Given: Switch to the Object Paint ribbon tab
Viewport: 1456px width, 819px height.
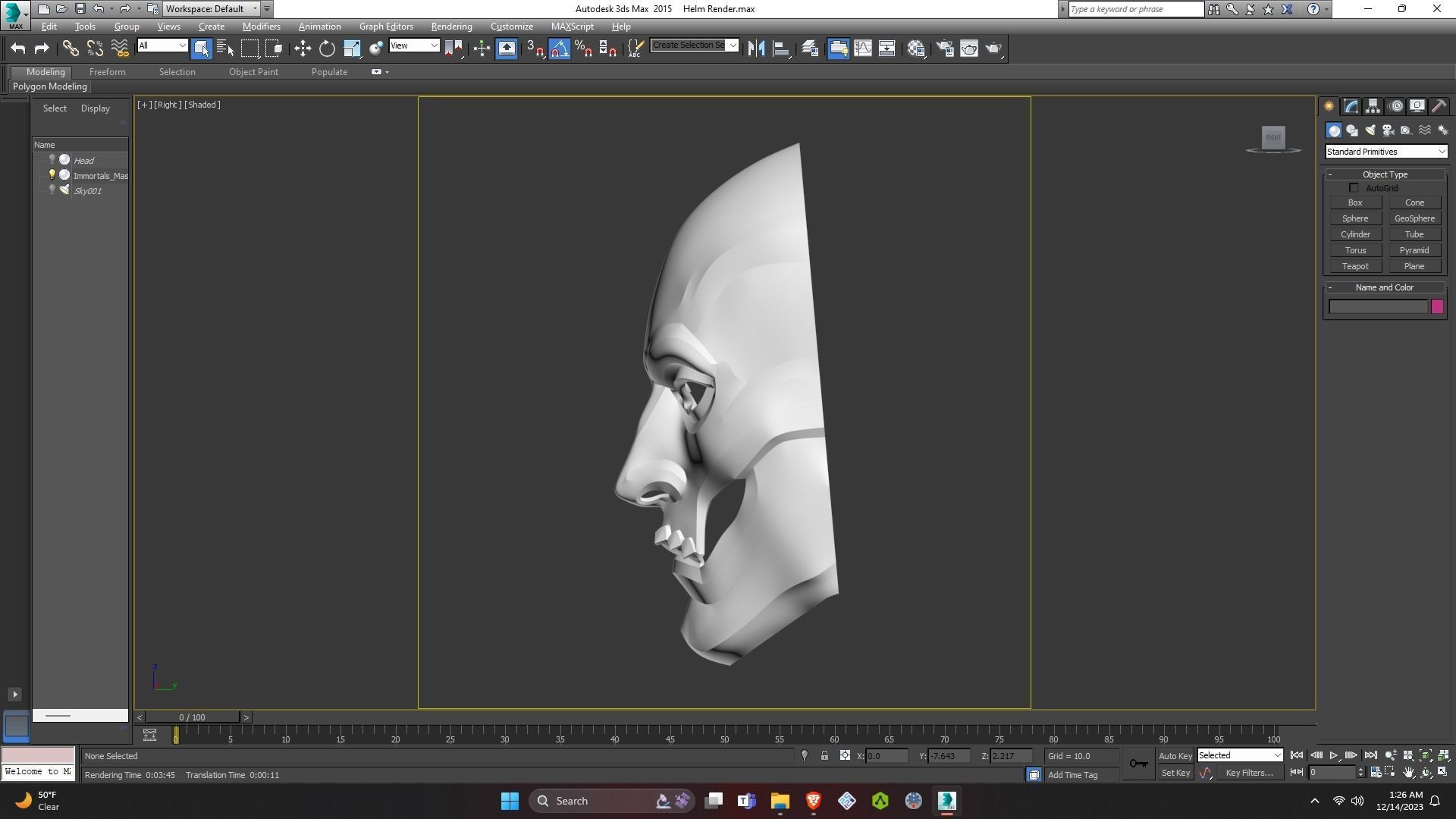Looking at the screenshot, I should (x=253, y=72).
